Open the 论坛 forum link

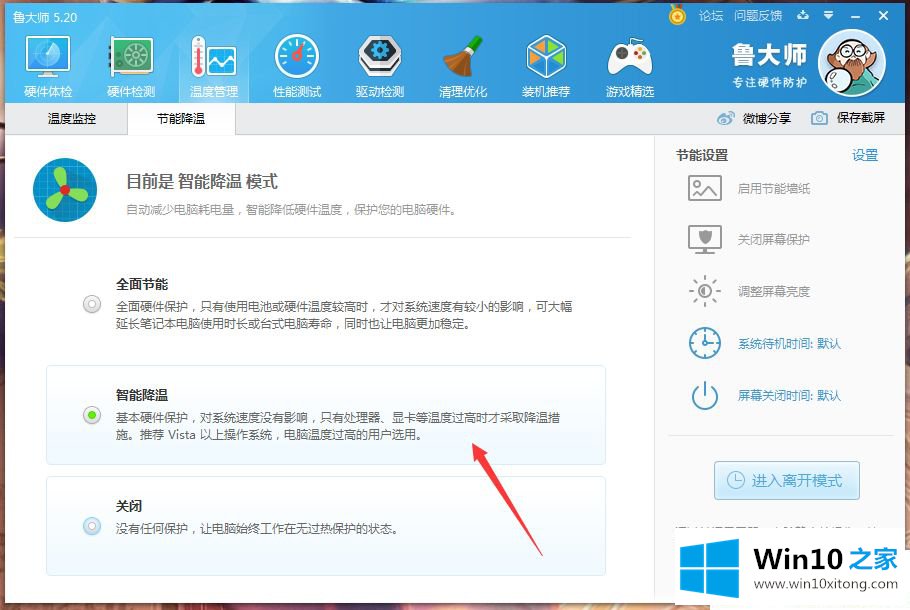point(710,16)
